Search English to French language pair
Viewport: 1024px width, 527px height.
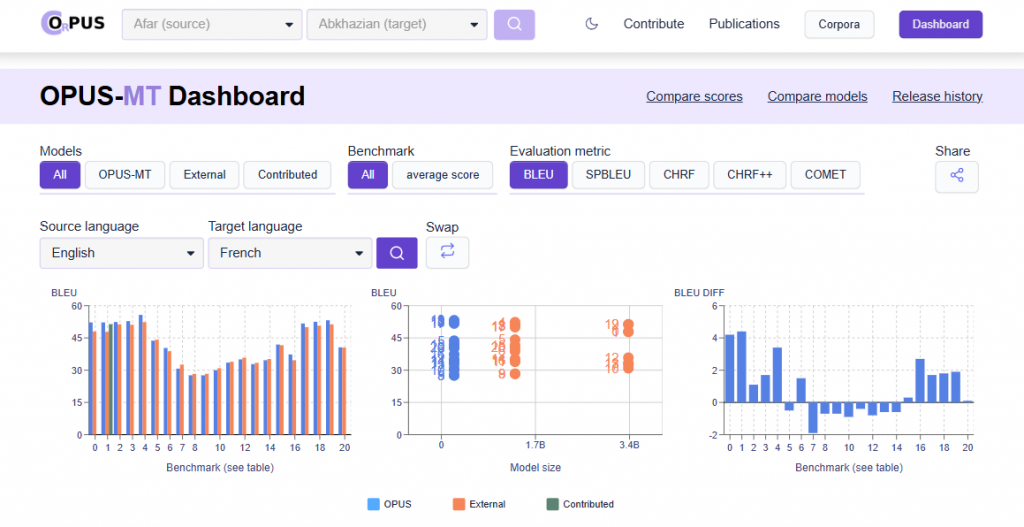click(396, 253)
